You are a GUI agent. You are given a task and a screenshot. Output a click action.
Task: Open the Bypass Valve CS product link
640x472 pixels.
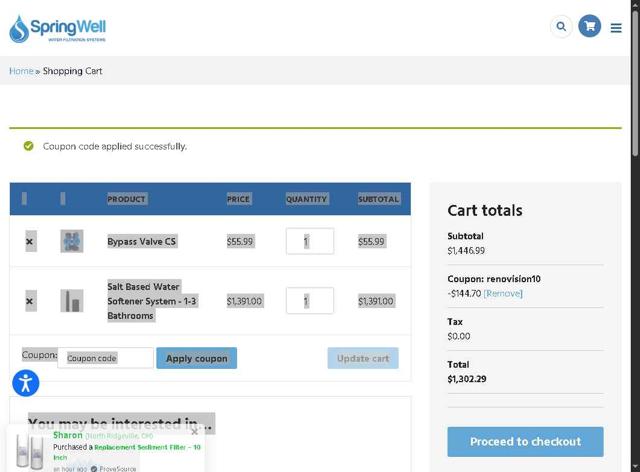click(142, 242)
